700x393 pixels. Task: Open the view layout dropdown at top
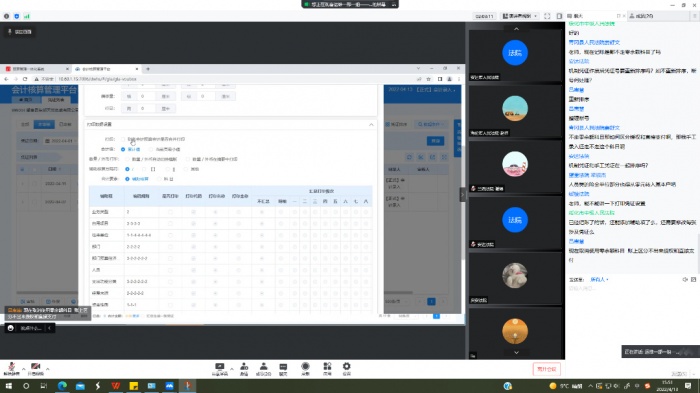tap(520, 16)
